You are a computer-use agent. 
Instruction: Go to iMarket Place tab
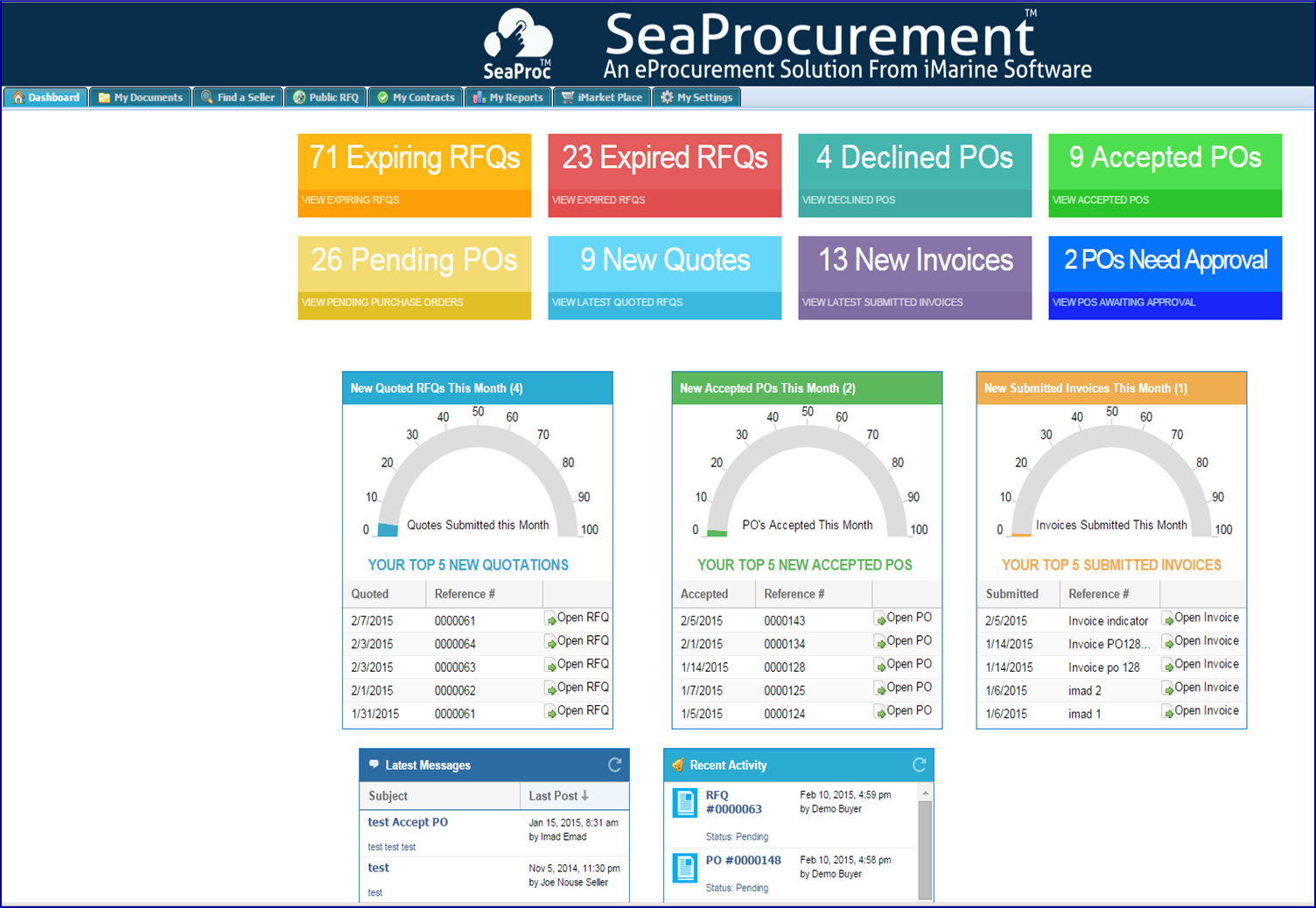pyautogui.click(x=602, y=97)
